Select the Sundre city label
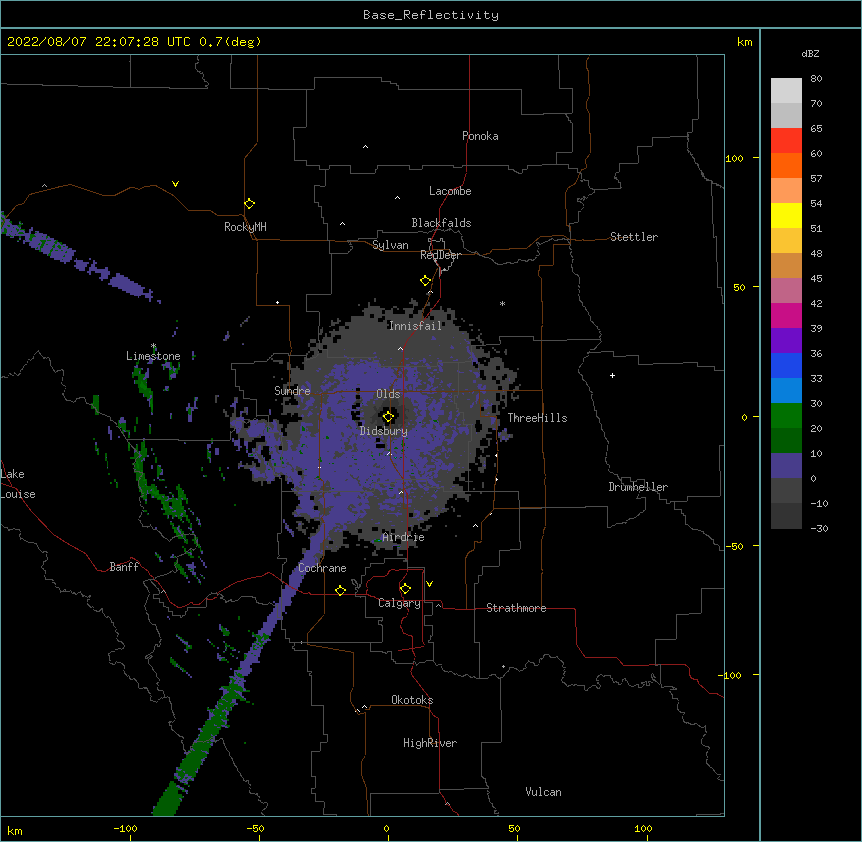This screenshot has width=862, height=842. coord(292,391)
